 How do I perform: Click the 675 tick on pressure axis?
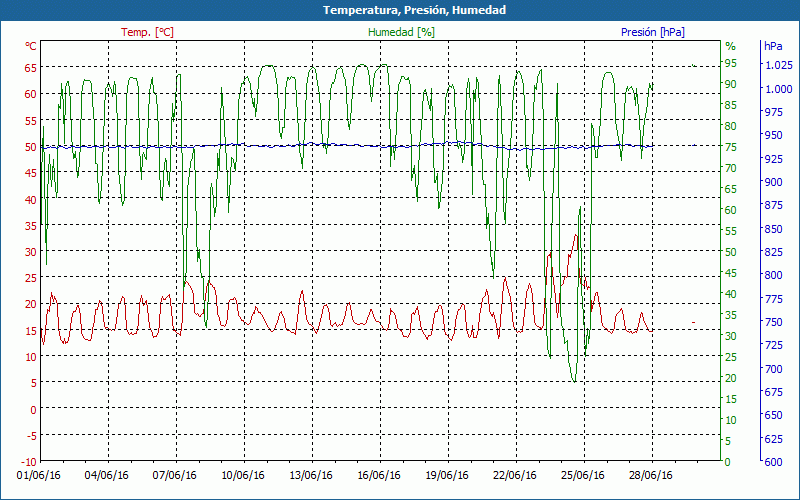(773, 392)
